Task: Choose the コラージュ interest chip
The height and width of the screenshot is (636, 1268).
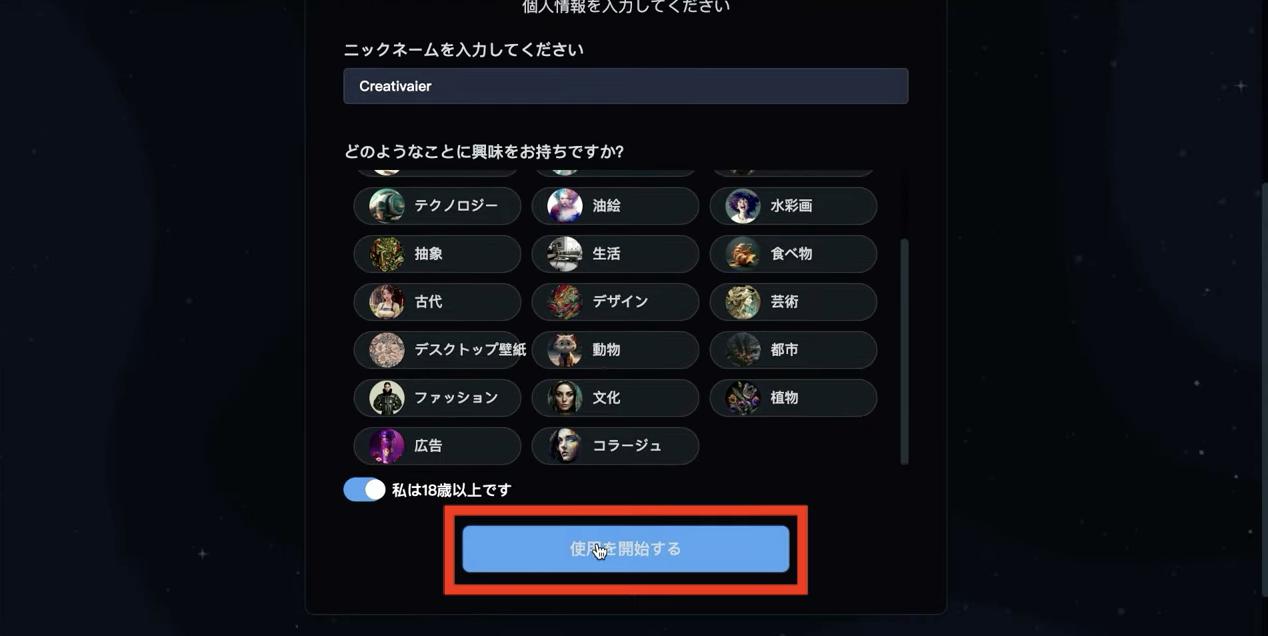Action: tap(615, 446)
